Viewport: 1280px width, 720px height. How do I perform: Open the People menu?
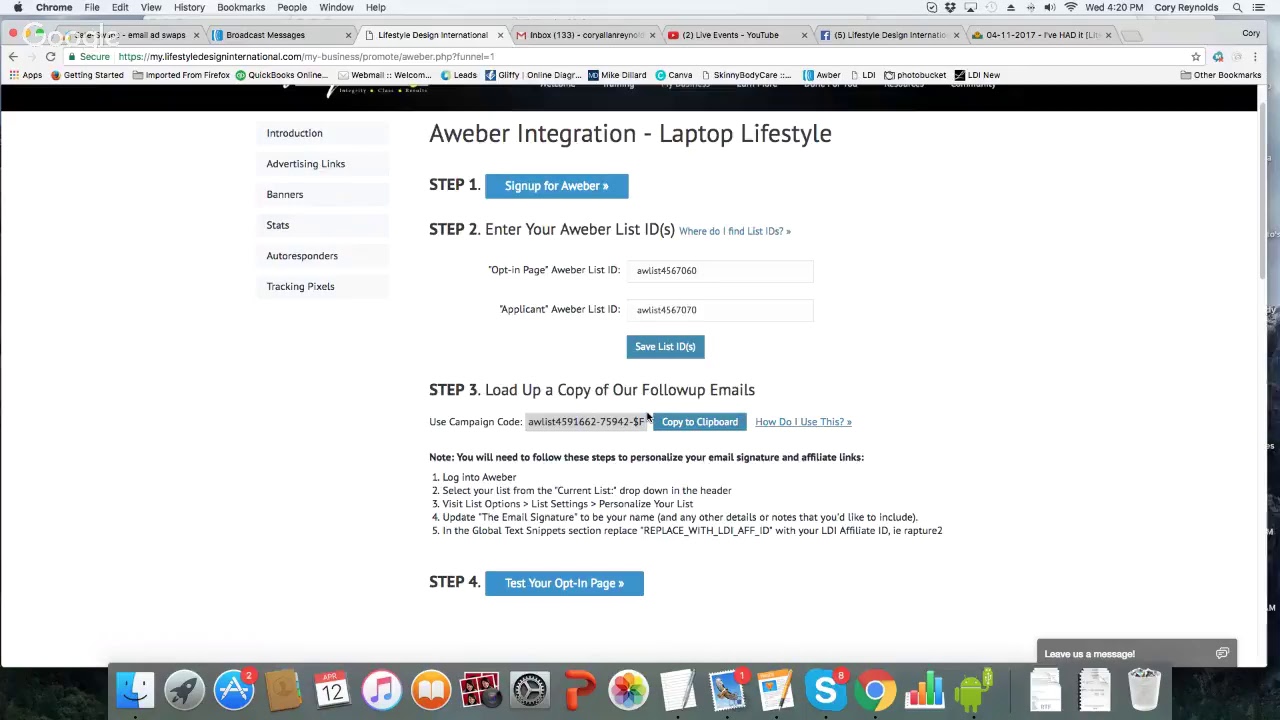point(292,7)
